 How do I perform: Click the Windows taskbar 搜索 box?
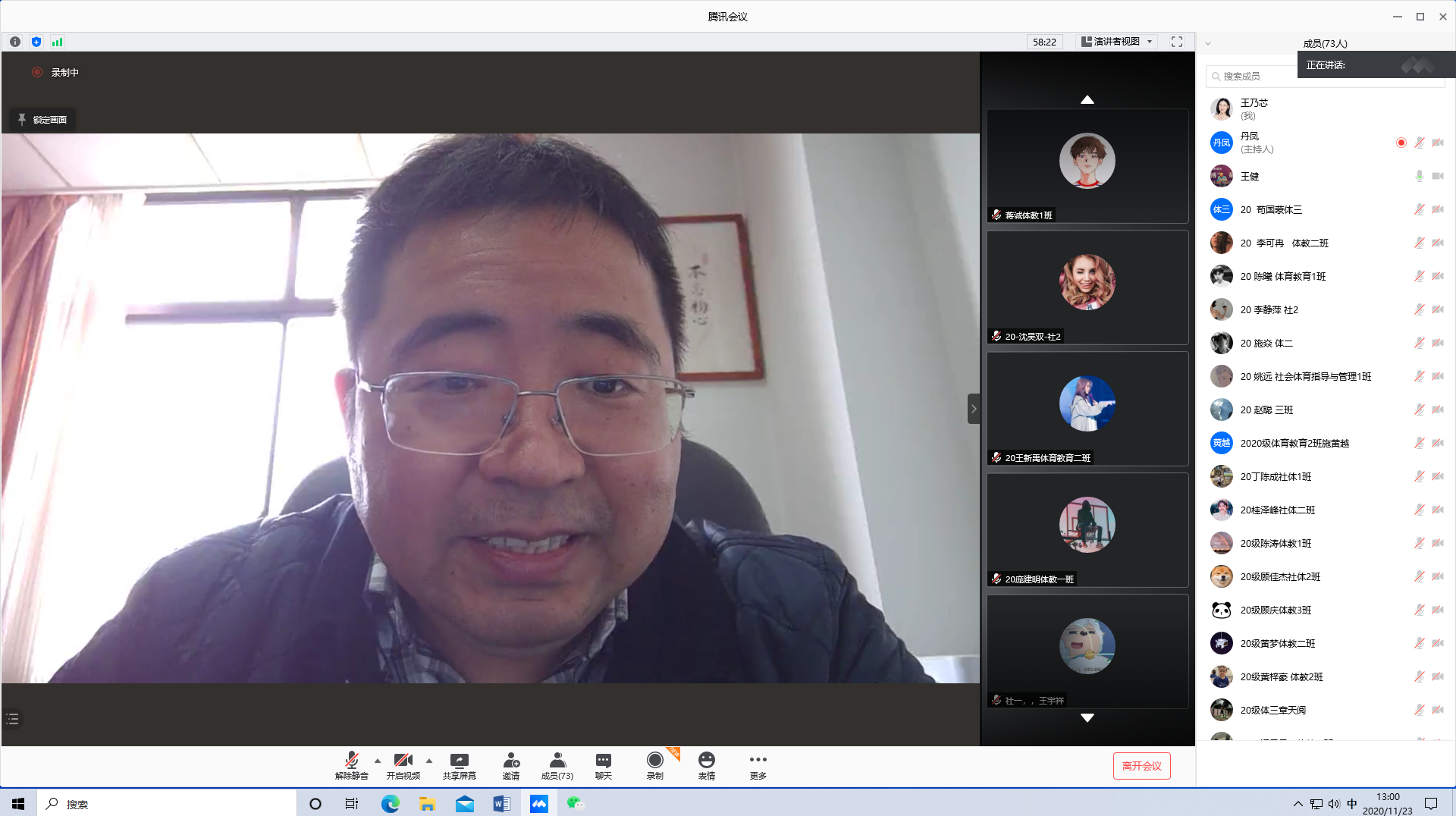coord(167,804)
